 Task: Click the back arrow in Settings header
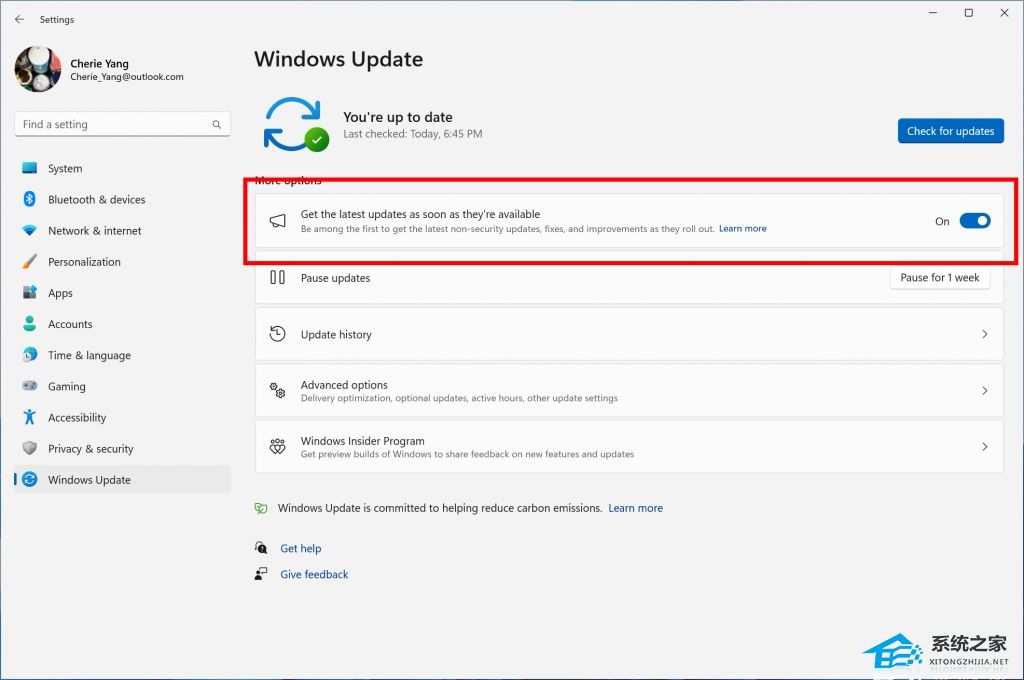tap(19, 19)
